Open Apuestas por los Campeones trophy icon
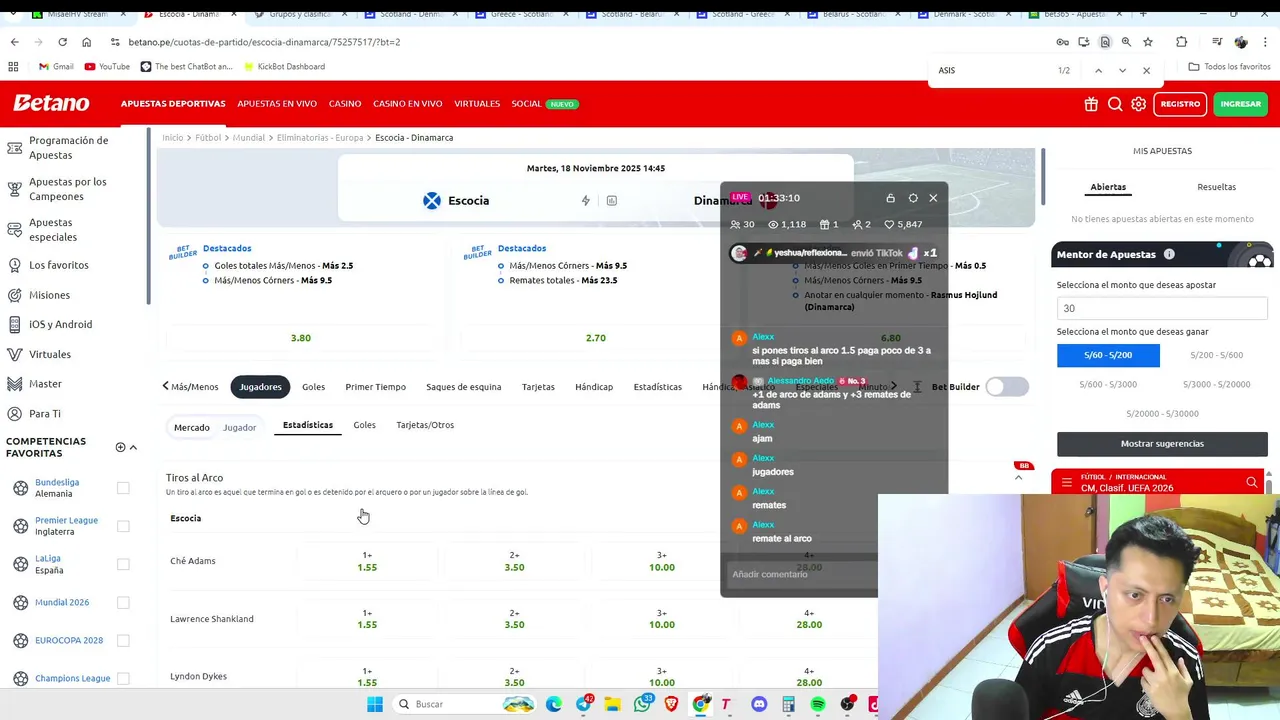Viewport: 1280px width, 720px height. pyautogui.click(x=15, y=189)
